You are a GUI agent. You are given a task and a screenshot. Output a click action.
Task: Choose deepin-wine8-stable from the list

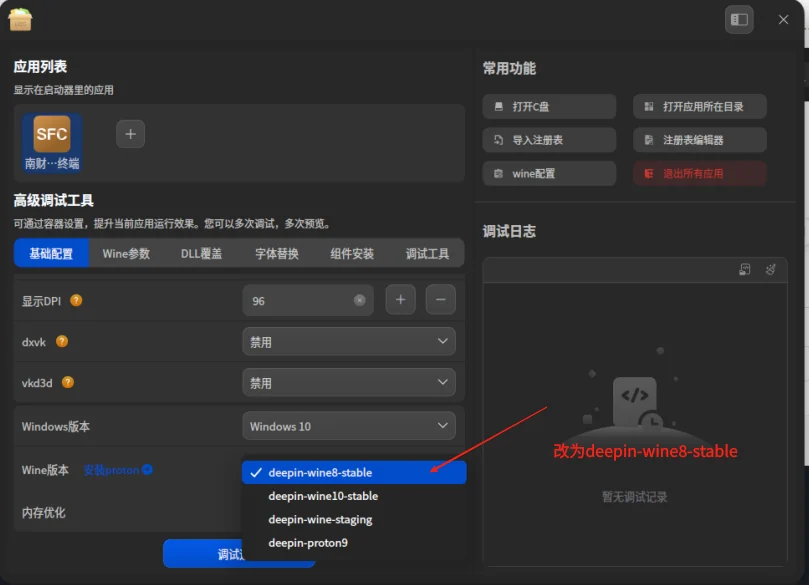354,473
